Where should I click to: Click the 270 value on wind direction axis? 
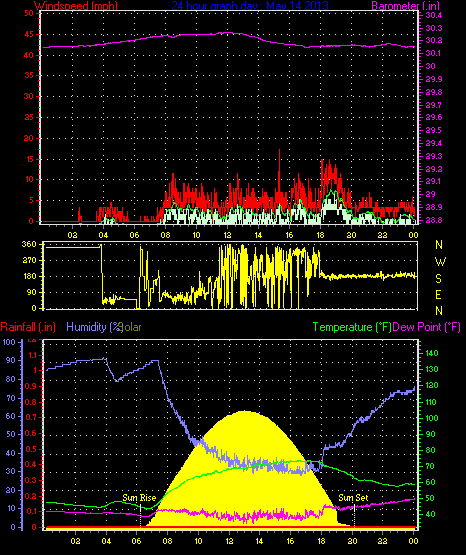tap(29, 260)
